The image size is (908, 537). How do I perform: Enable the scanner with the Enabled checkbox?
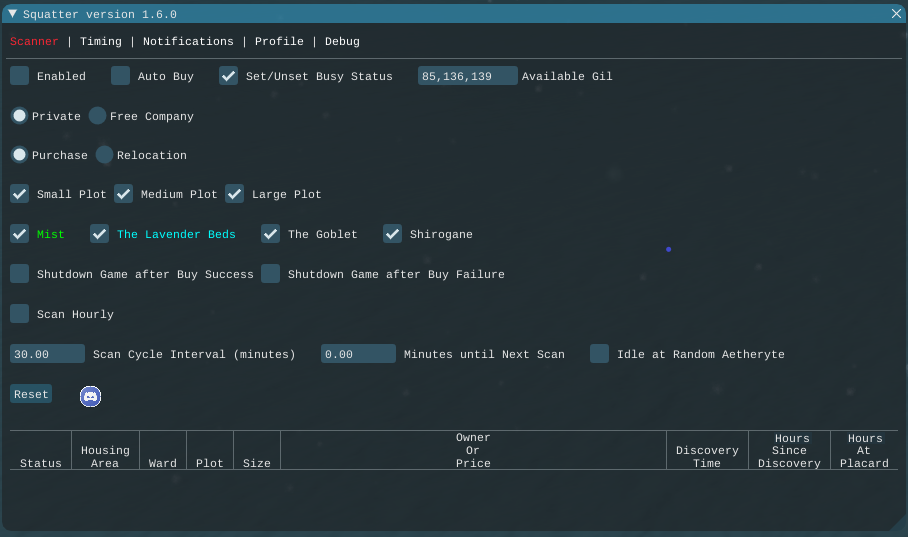coord(20,76)
